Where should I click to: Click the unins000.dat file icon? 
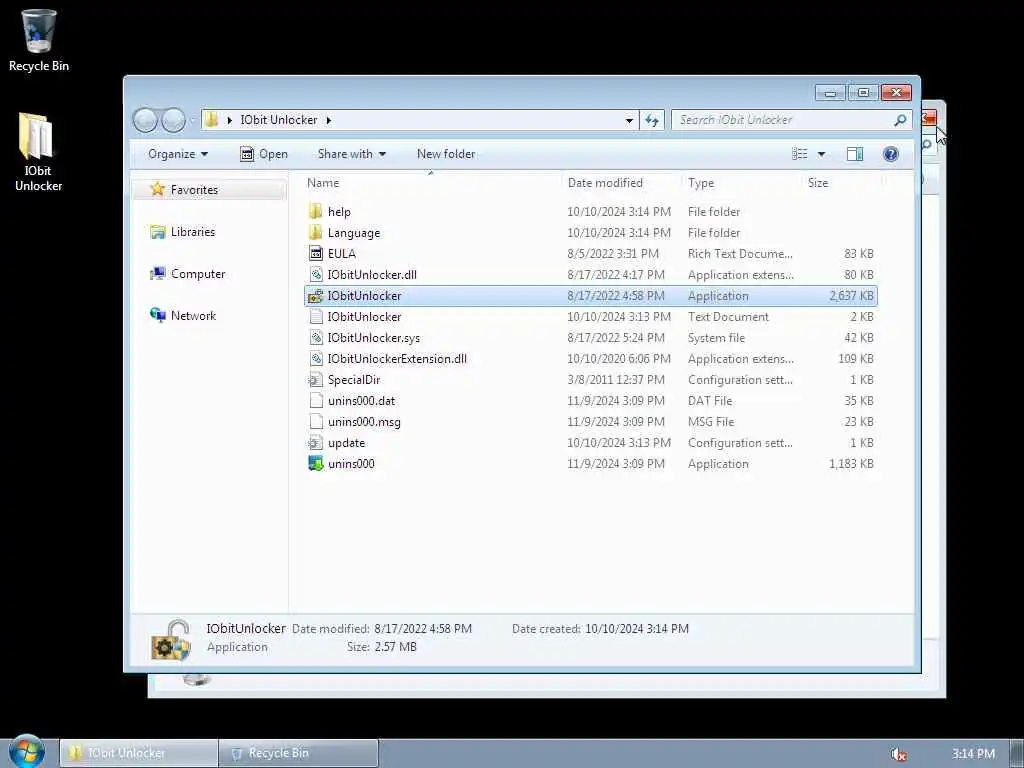(315, 400)
